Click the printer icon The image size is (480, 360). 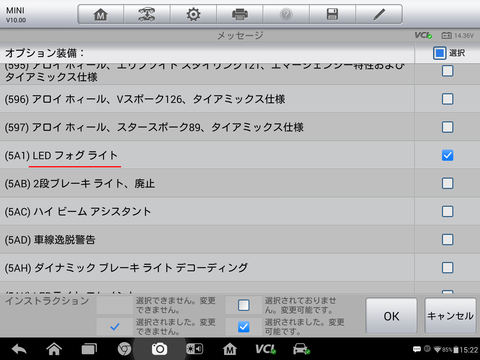240,15
